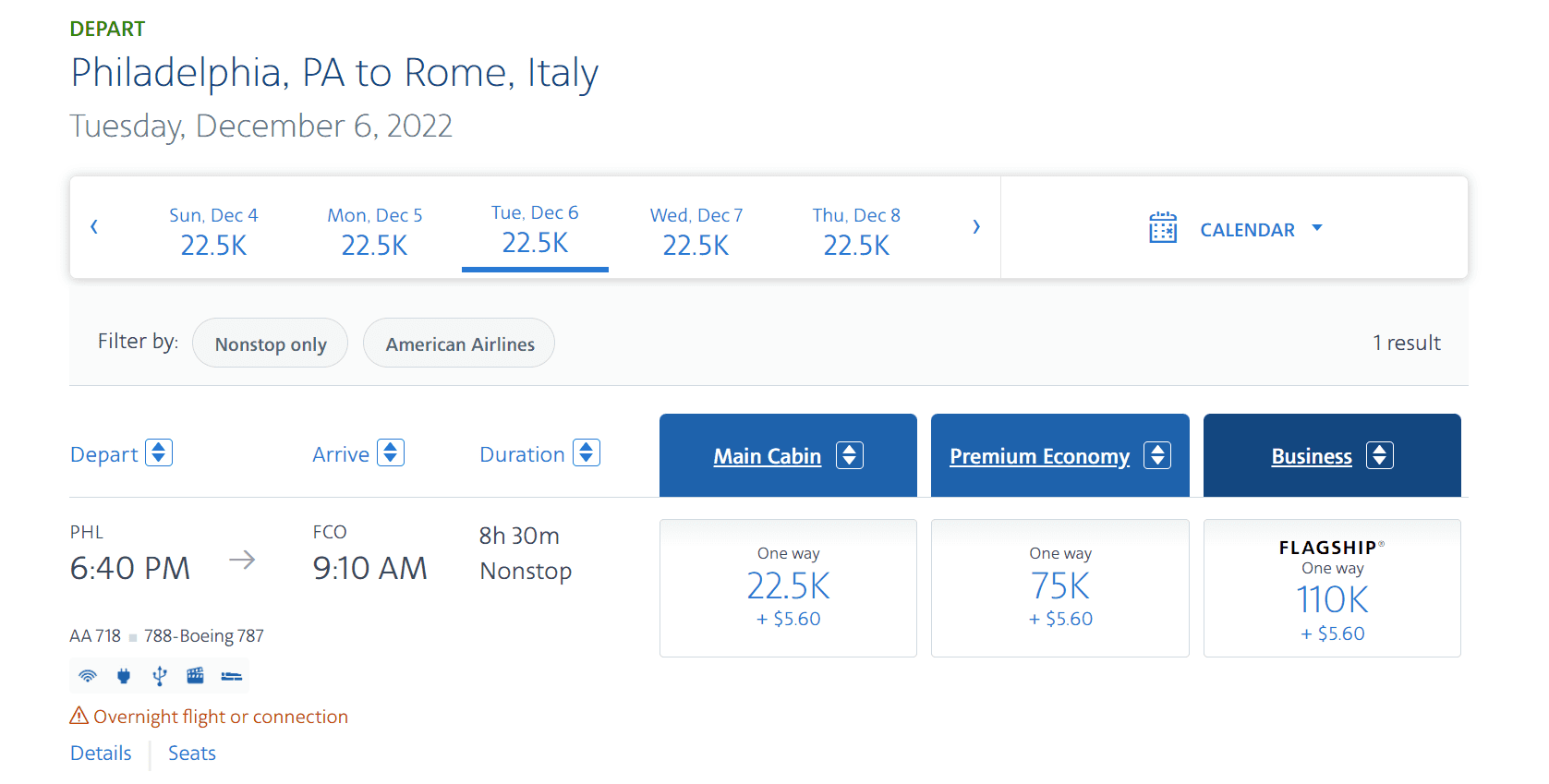Viewport: 1549px width, 784px height.
Task: Click the Depart column sort stepper
Action: pyautogui.click(x=159, y=452)
